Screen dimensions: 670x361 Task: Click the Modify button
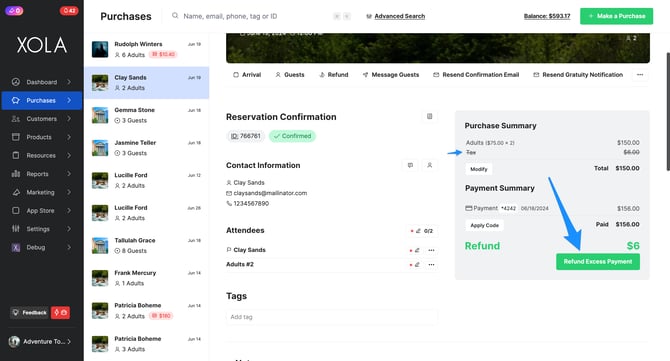pos(479,169)
